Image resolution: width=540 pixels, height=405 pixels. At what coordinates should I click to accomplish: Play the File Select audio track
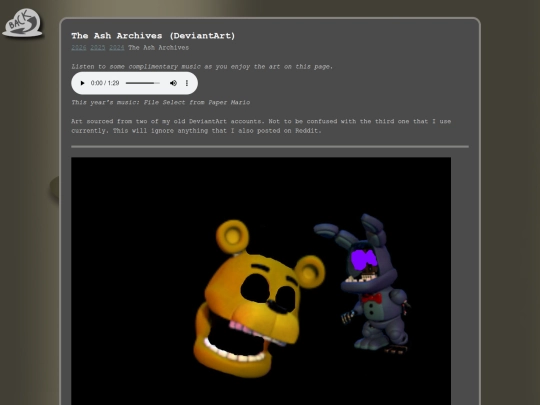[82, 83]
